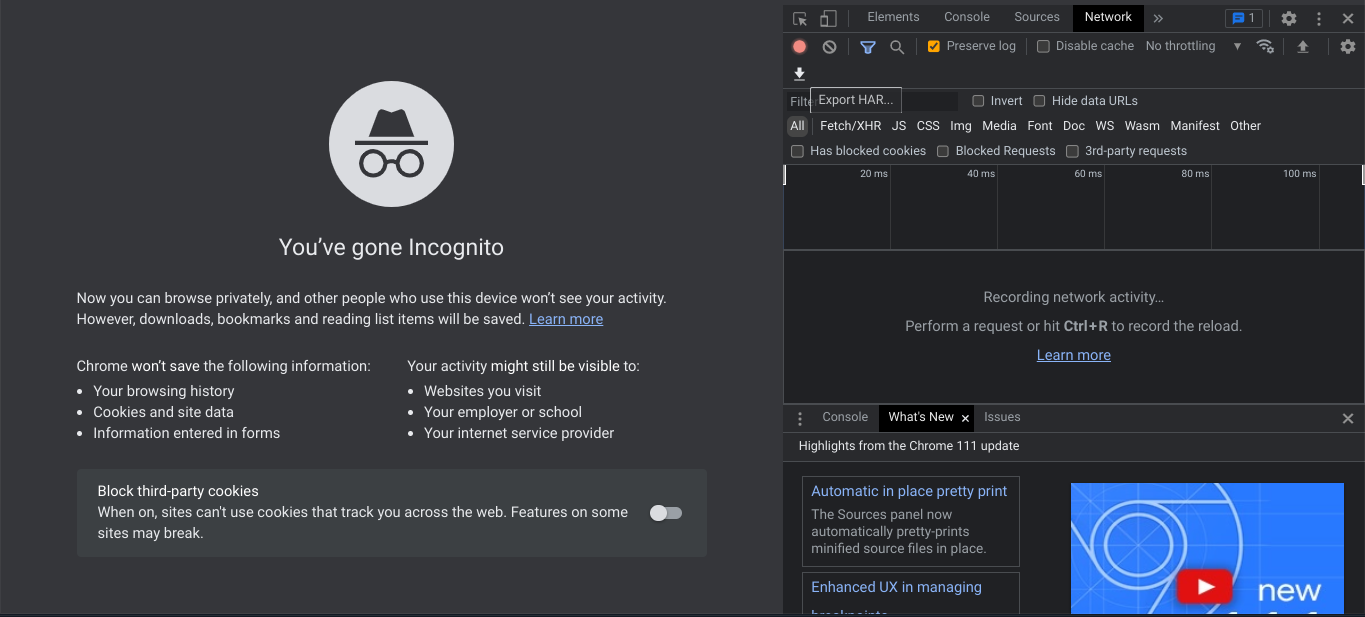Enable Has blocked cookies checkbox

pos(797,151)
